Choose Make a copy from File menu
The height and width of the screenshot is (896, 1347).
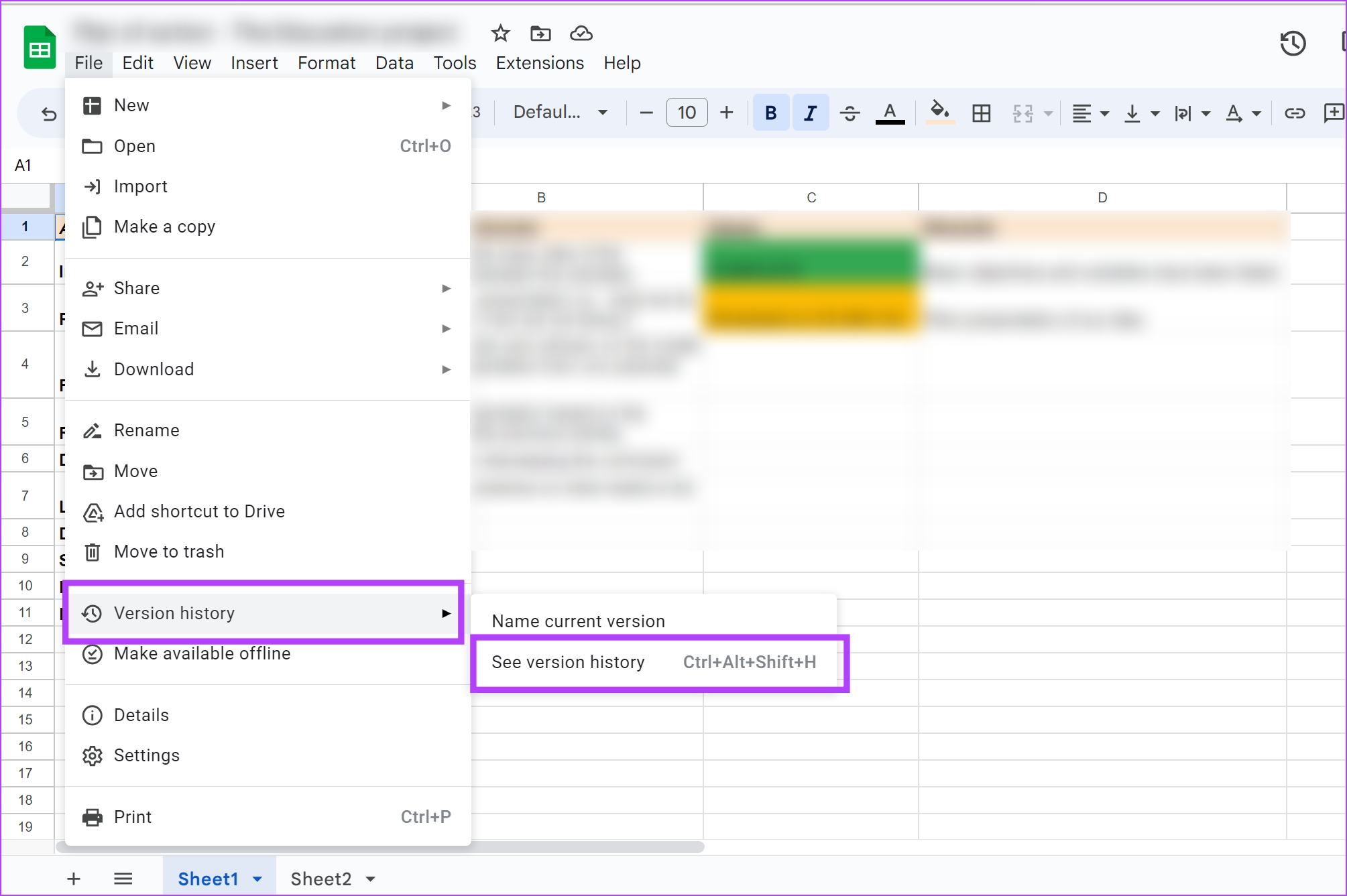click(x=164, y=227)
